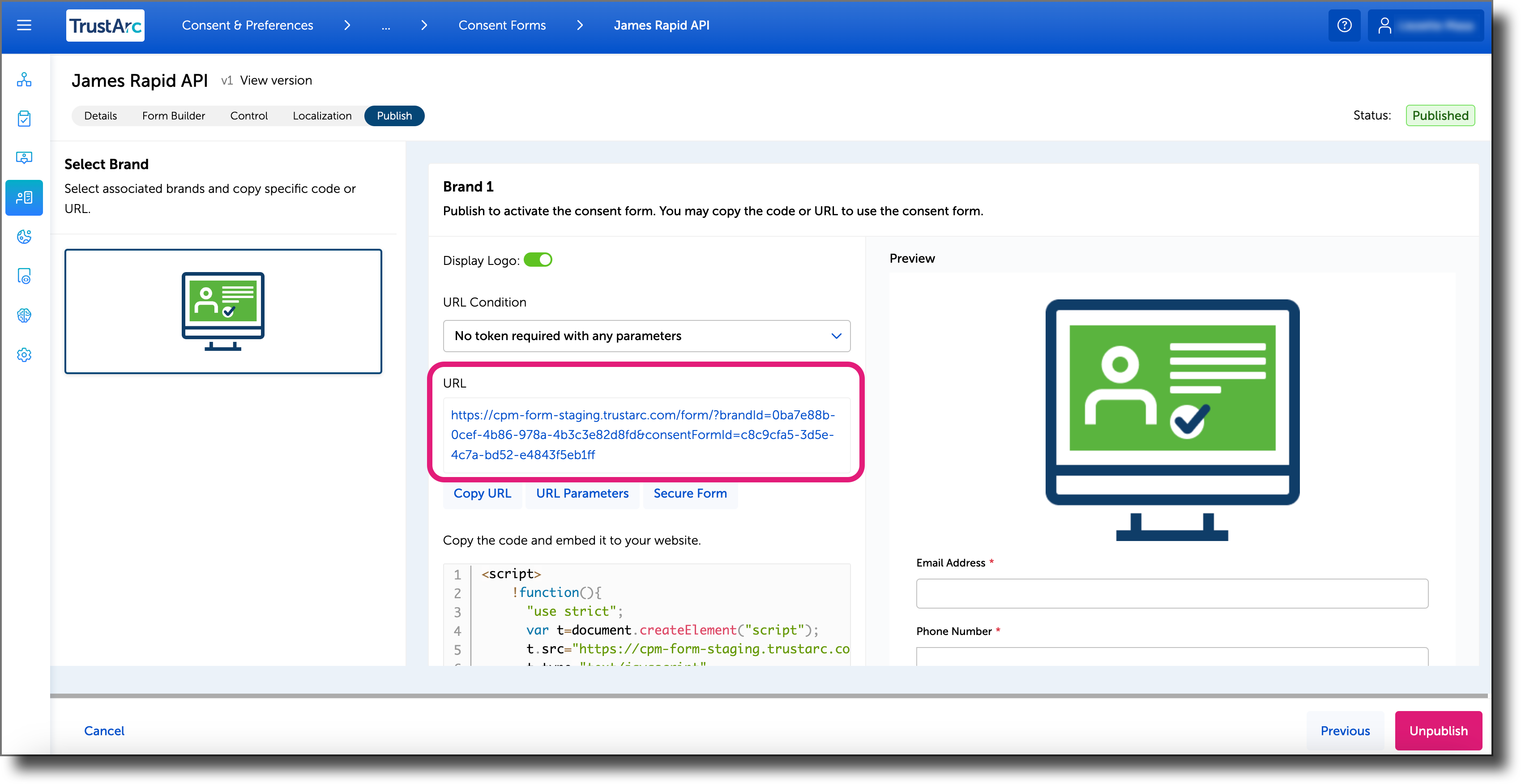
Task: Open the brain intelligence sidebar icon
Action: point(24,316)
